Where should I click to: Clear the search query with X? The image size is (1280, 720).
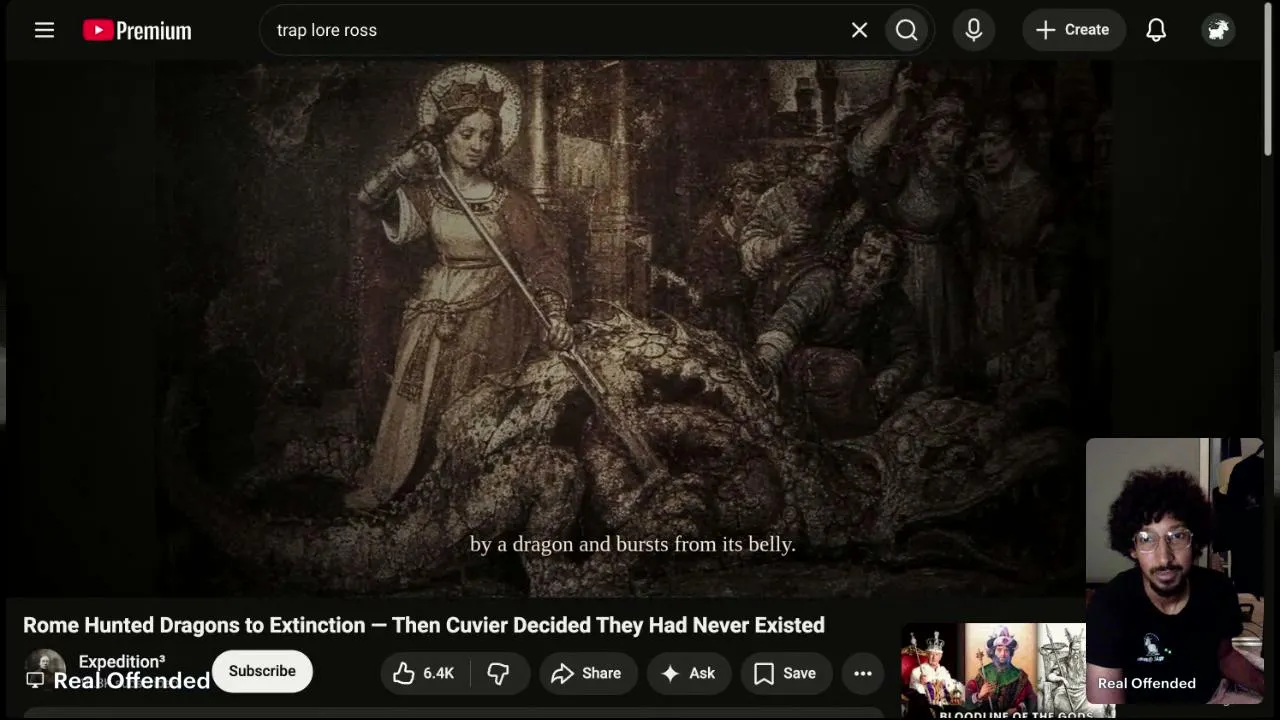(x=859, y=30)
